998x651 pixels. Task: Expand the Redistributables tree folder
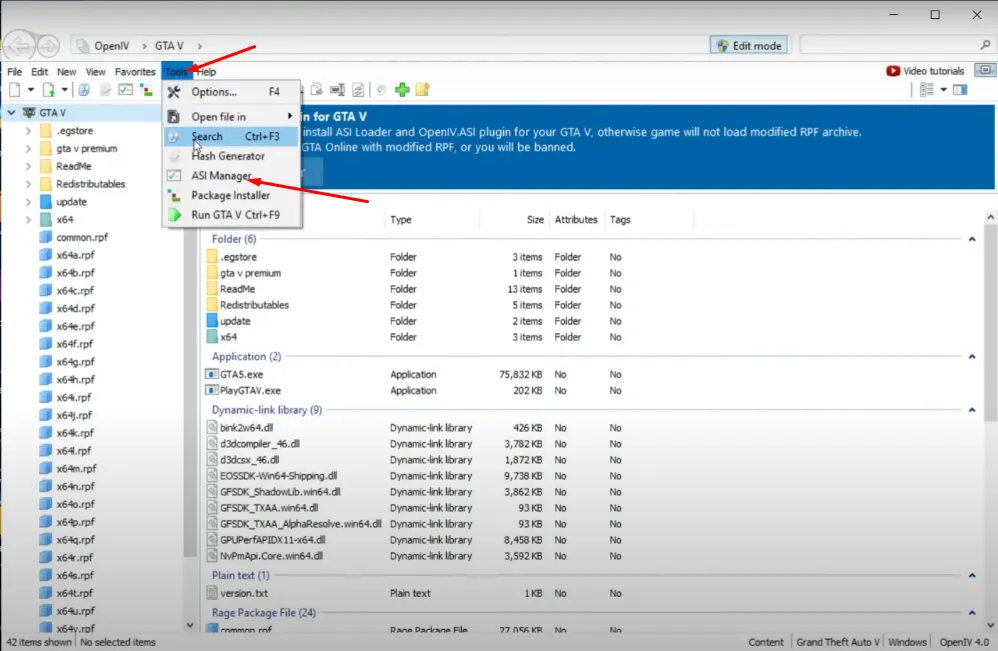pyautogui.click(x=28, y=184)
